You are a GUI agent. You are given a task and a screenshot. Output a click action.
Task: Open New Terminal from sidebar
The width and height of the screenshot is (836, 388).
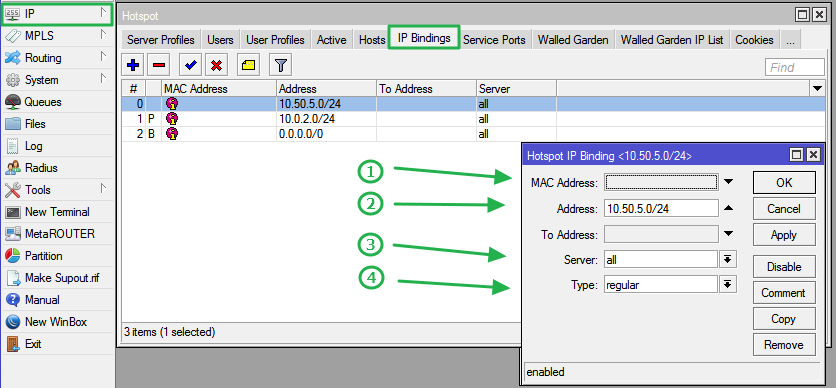[57, 212]
